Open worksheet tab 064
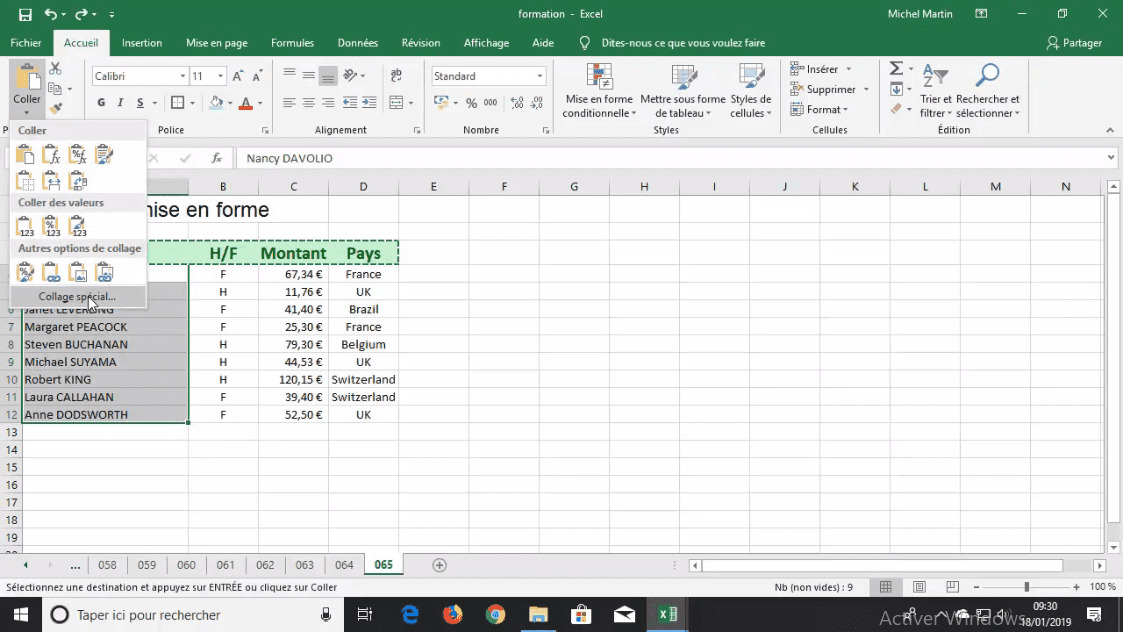The width and height of the screenshot is (1123, 632). pos(344,565)
